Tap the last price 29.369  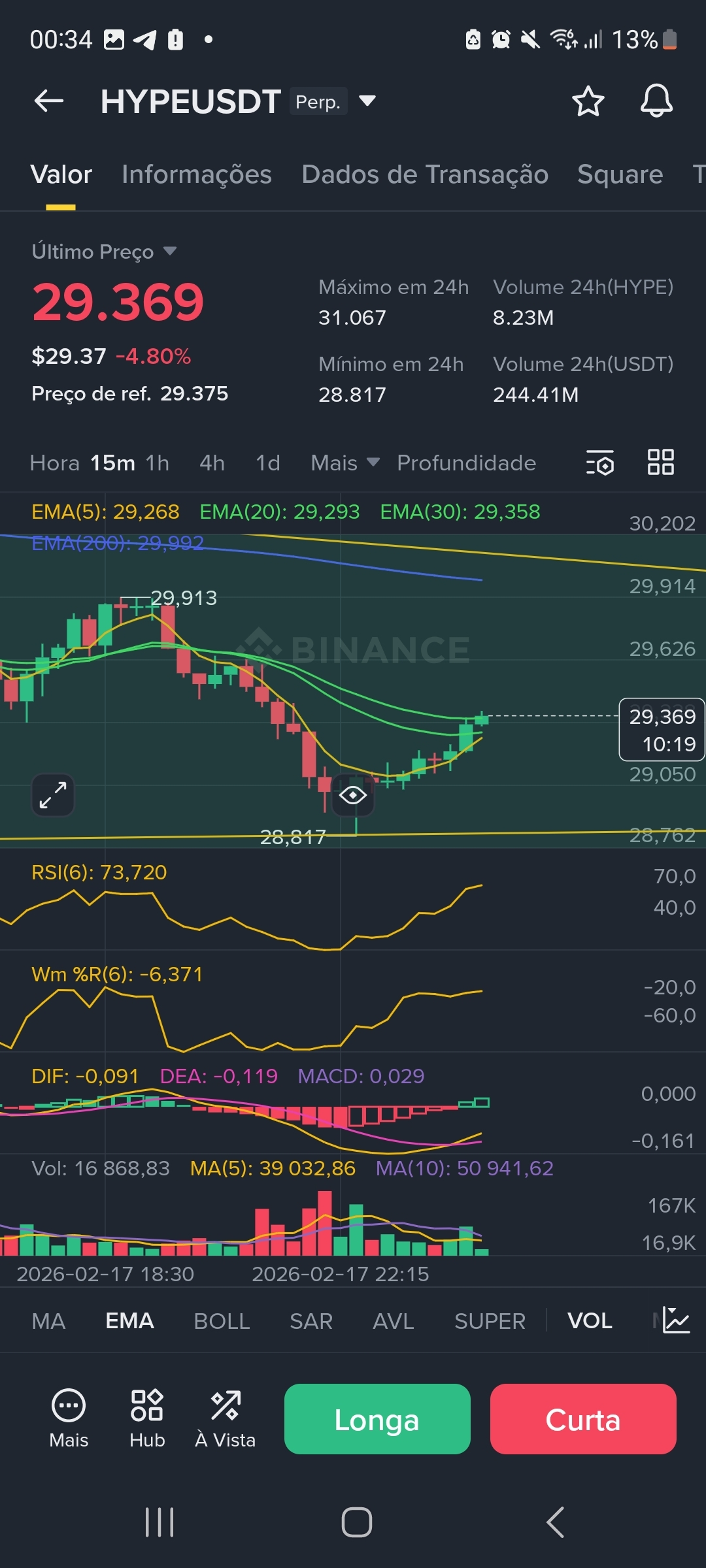[x=118, y=302]
